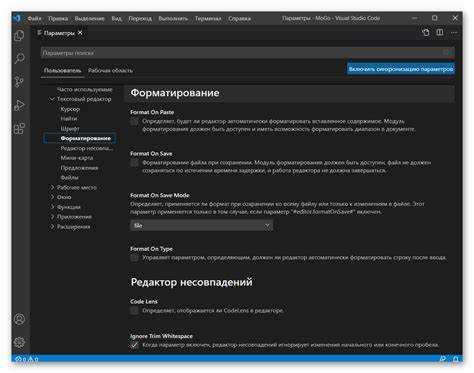Click the feedback icon in status bar
474x373 pixels.
(x=443, y=359)
